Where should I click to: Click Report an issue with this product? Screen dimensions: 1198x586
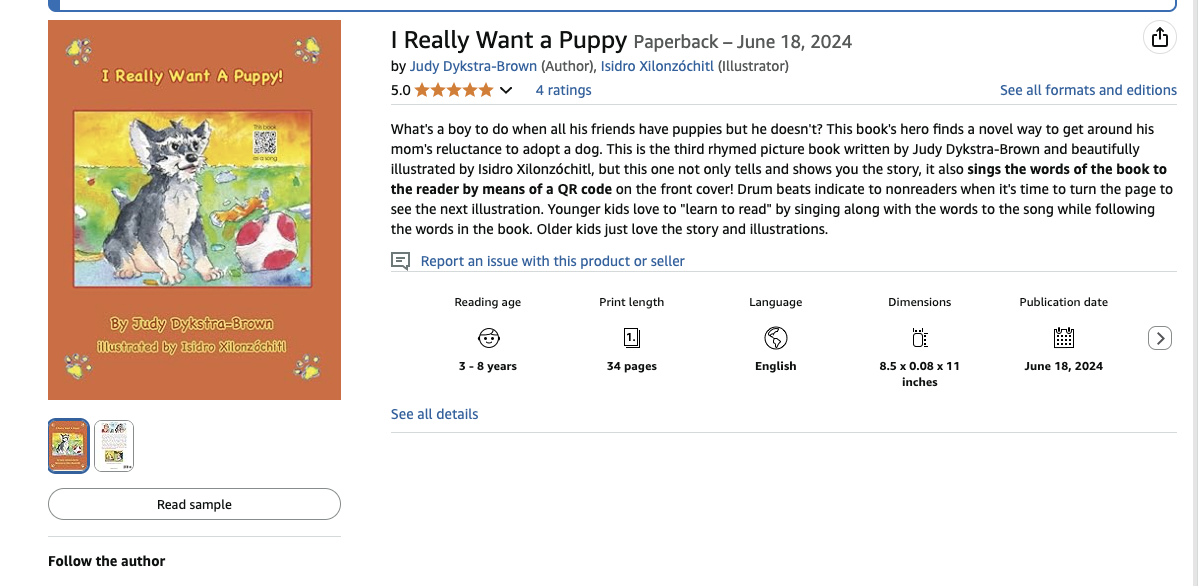coord(552,261)
